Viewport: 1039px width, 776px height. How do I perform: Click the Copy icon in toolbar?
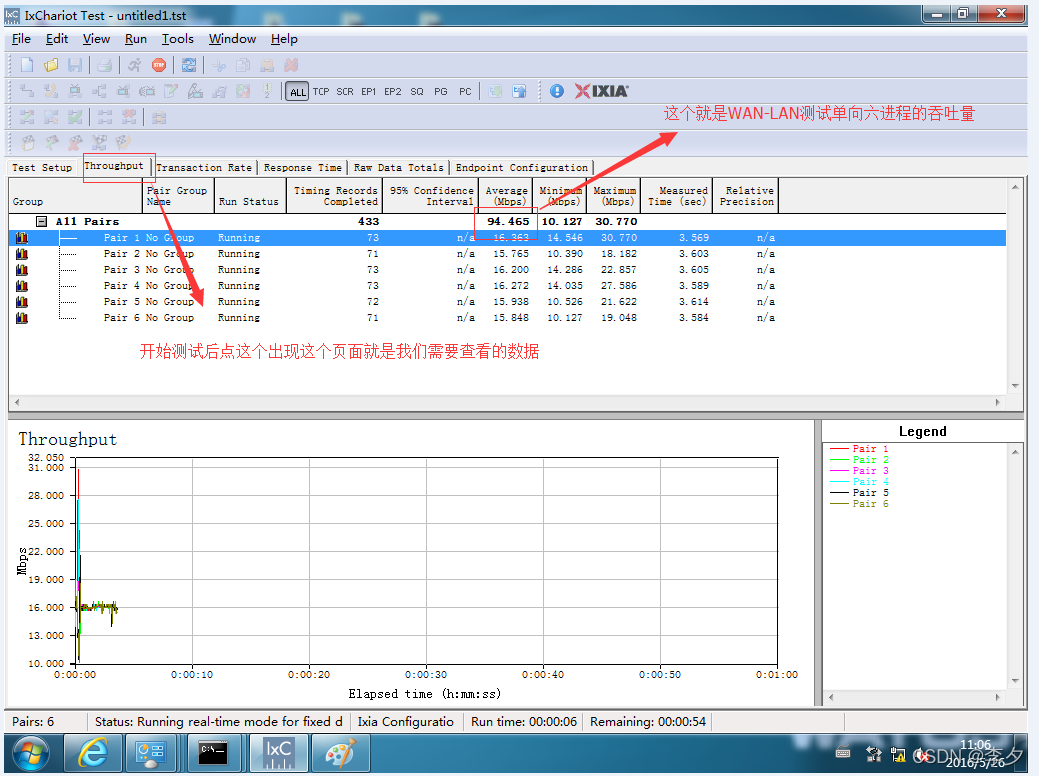coord(243,65)
